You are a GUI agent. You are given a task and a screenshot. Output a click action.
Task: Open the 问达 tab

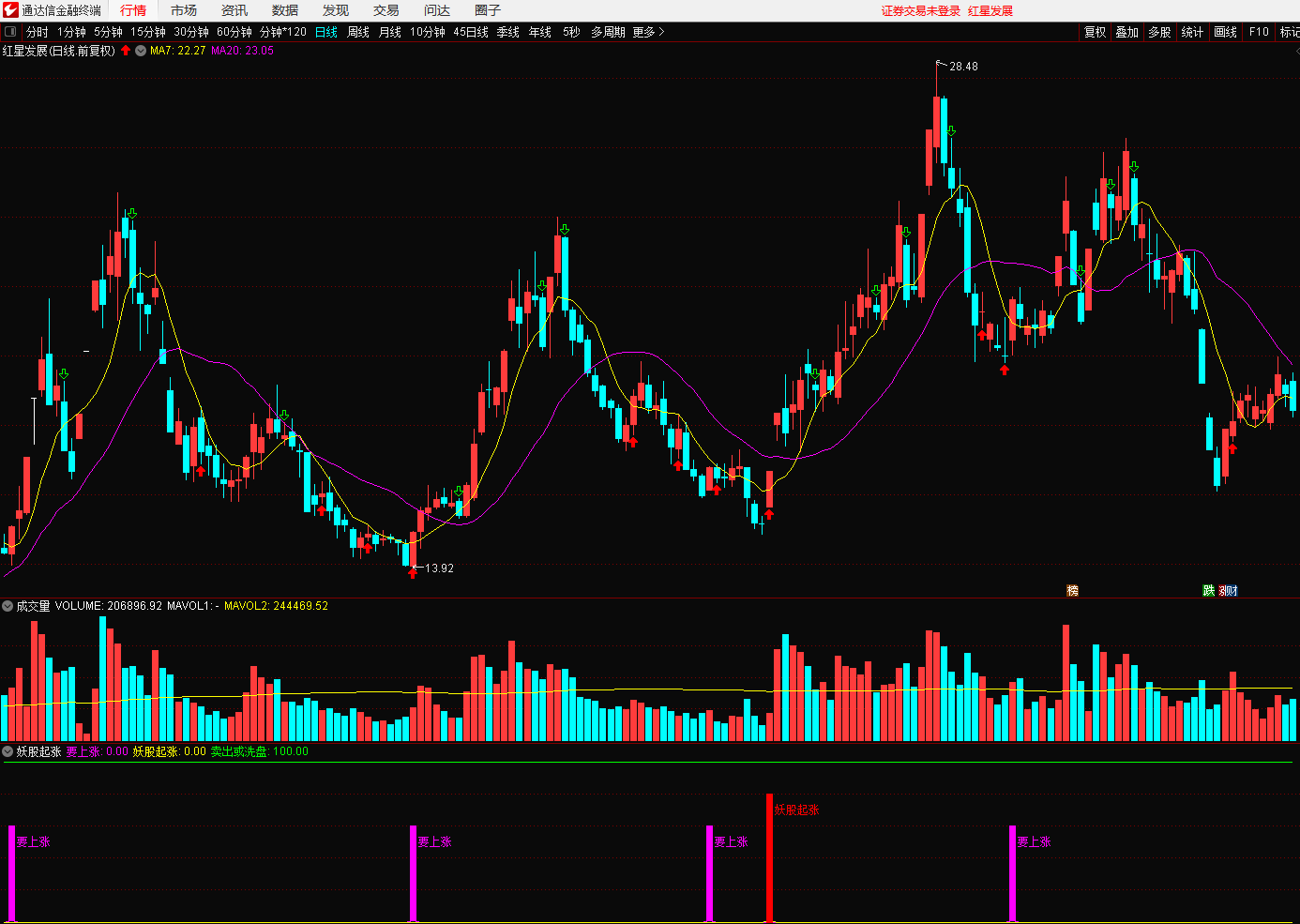[x=437, y=10]
